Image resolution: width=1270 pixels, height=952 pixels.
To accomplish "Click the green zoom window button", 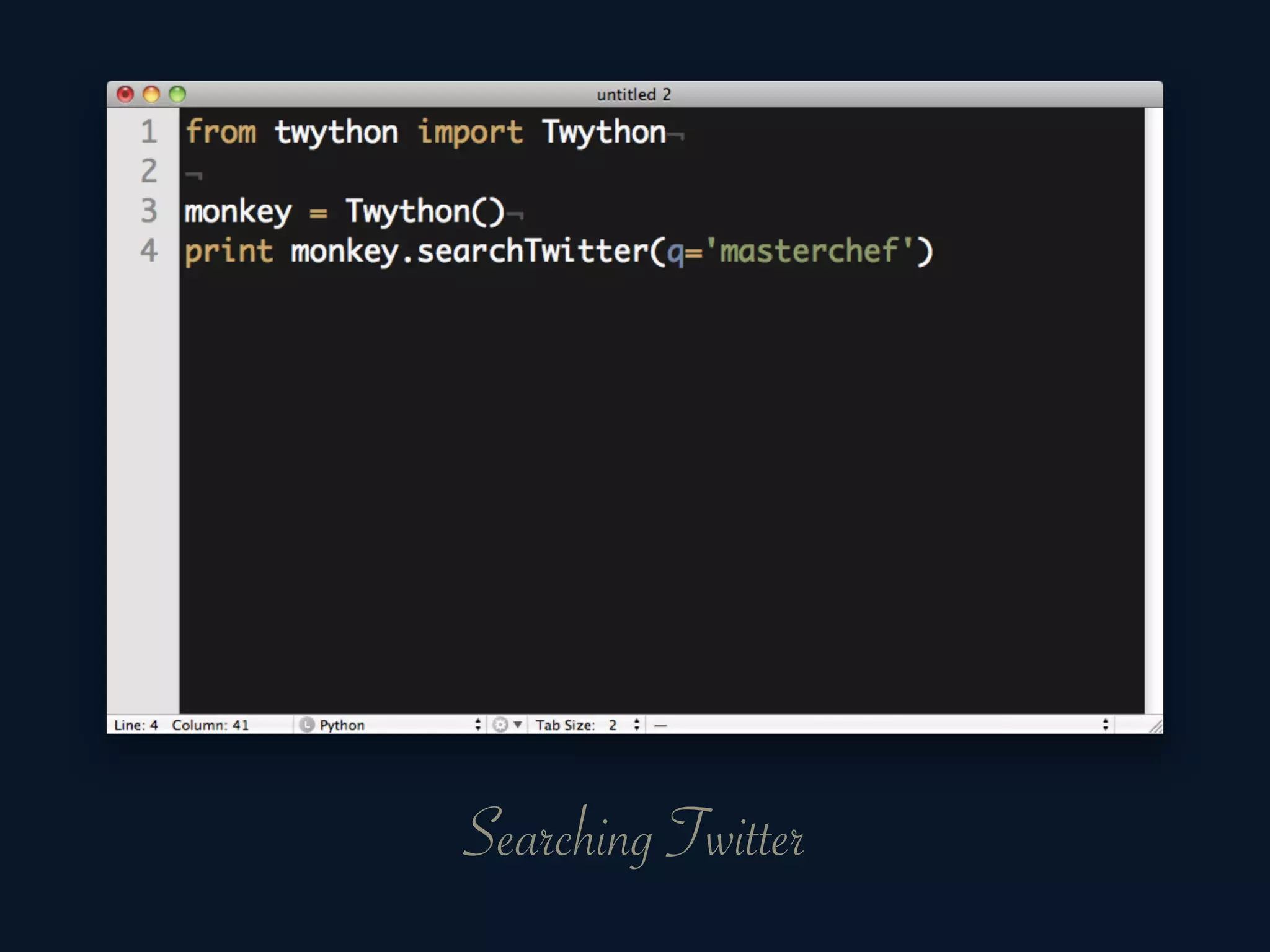I will 177,94.
